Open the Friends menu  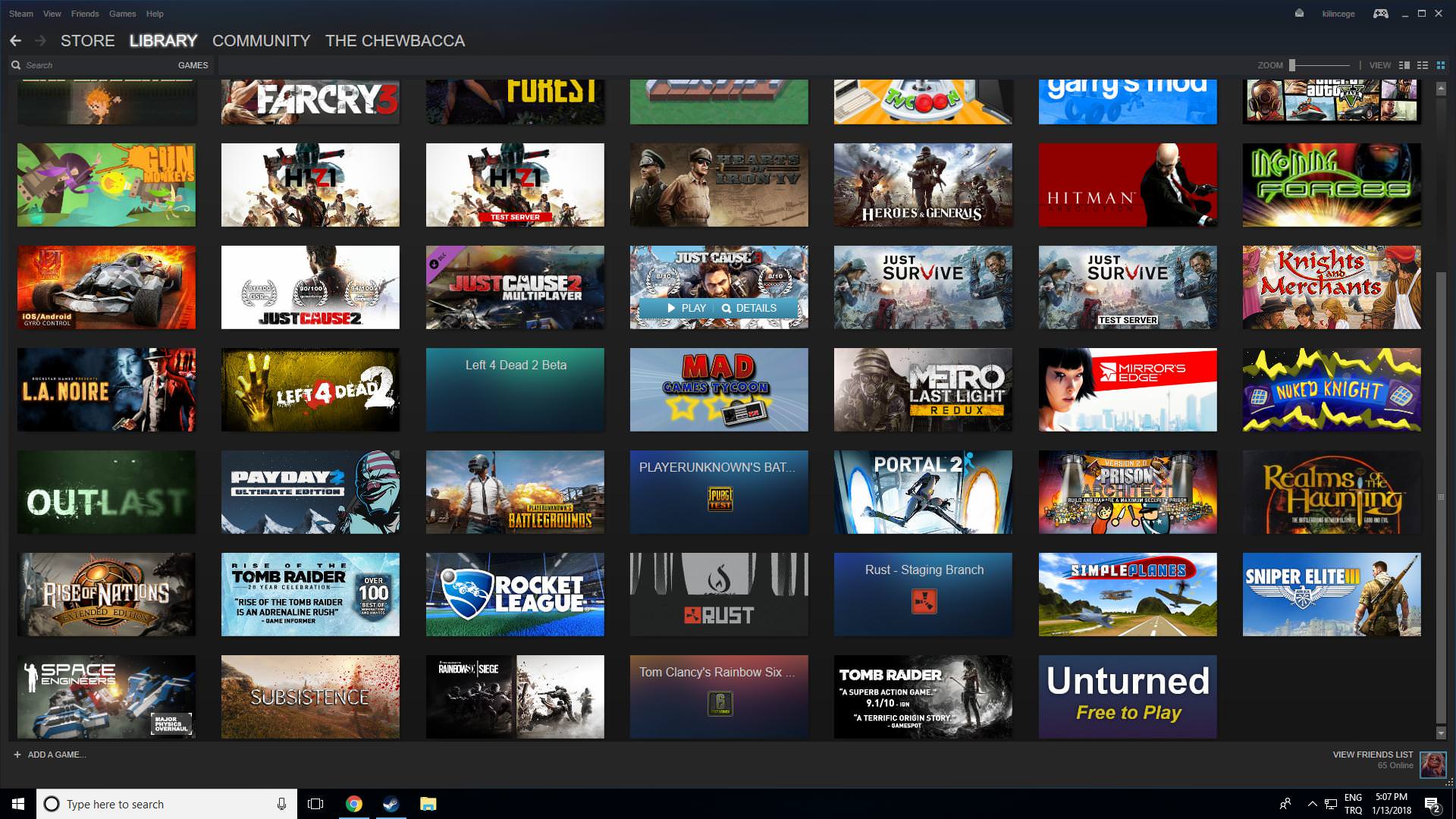tap(85, 14)
